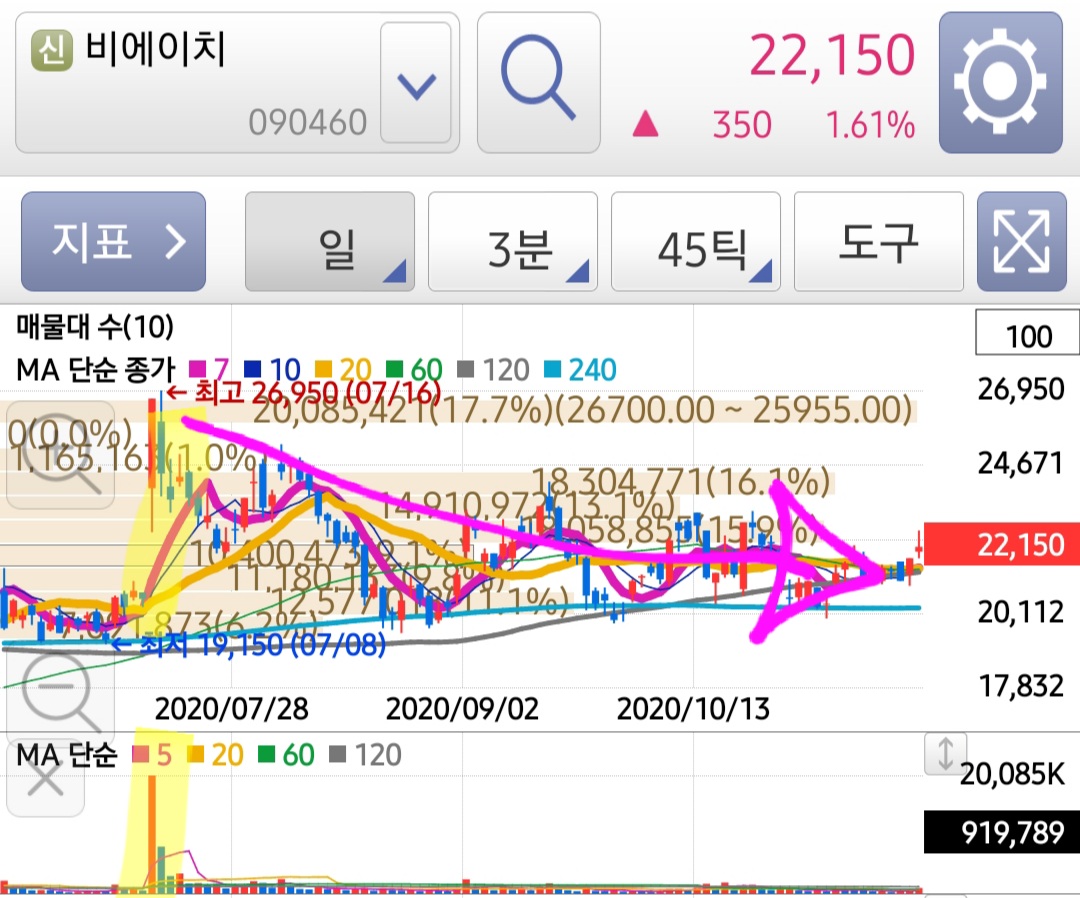1080x898 pixels.
Task: Open the stock search magnifier
Action: (x=539, y=82)
